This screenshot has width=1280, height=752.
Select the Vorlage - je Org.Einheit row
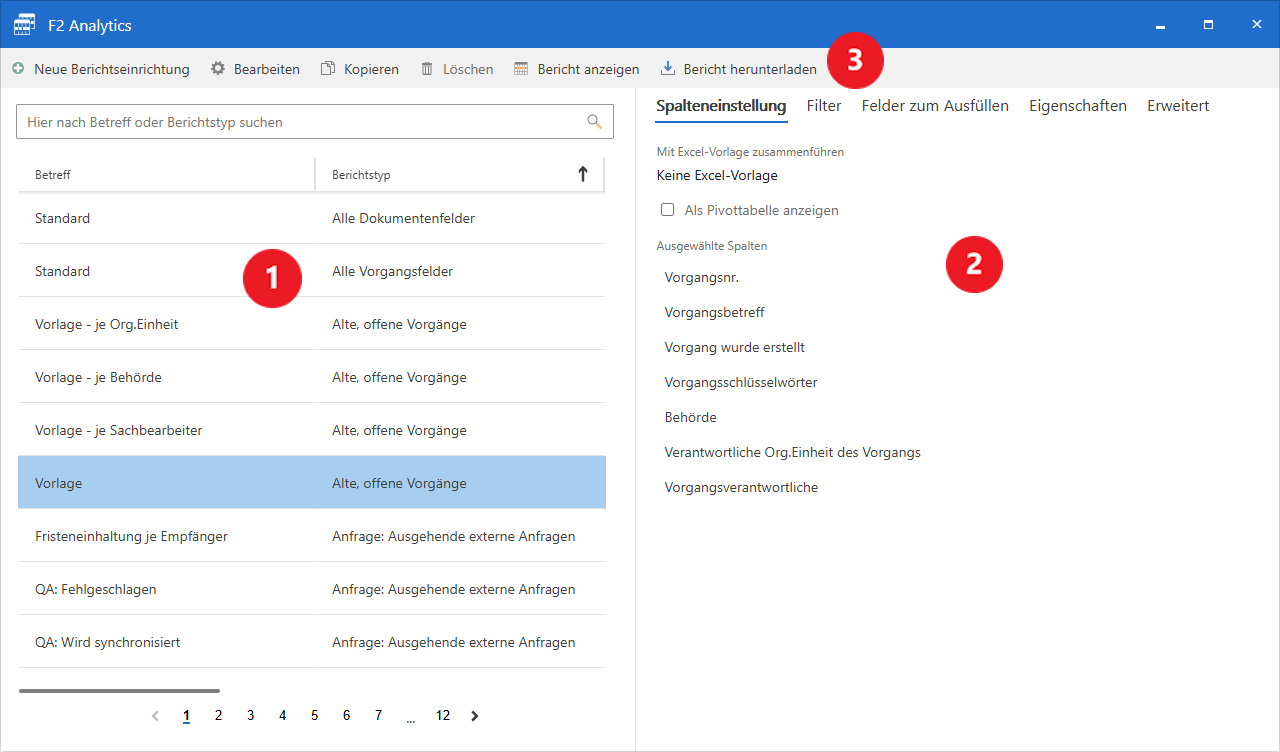(312, 324)
